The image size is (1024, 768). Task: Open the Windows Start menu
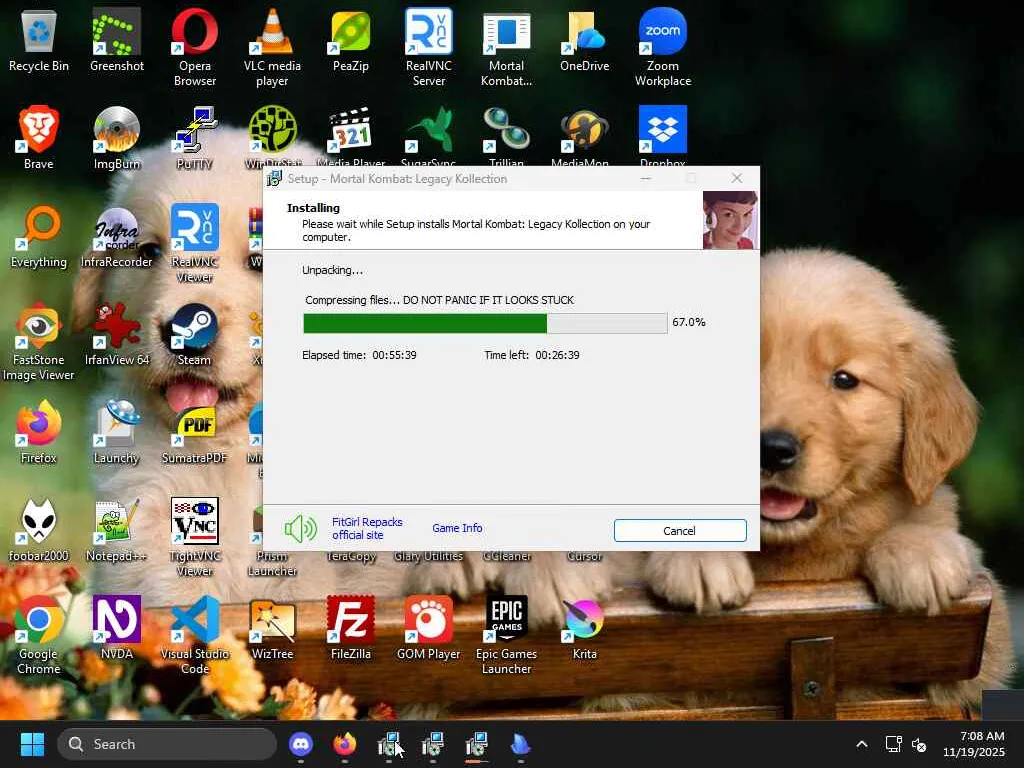33,744
